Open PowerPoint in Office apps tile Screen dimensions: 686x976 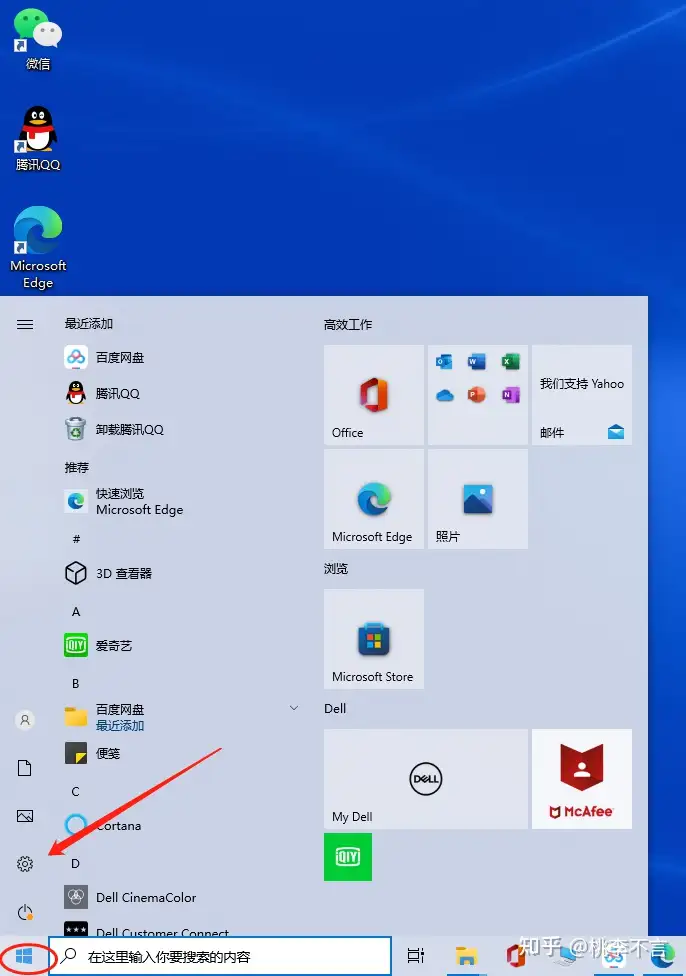[x=477, y=395]
